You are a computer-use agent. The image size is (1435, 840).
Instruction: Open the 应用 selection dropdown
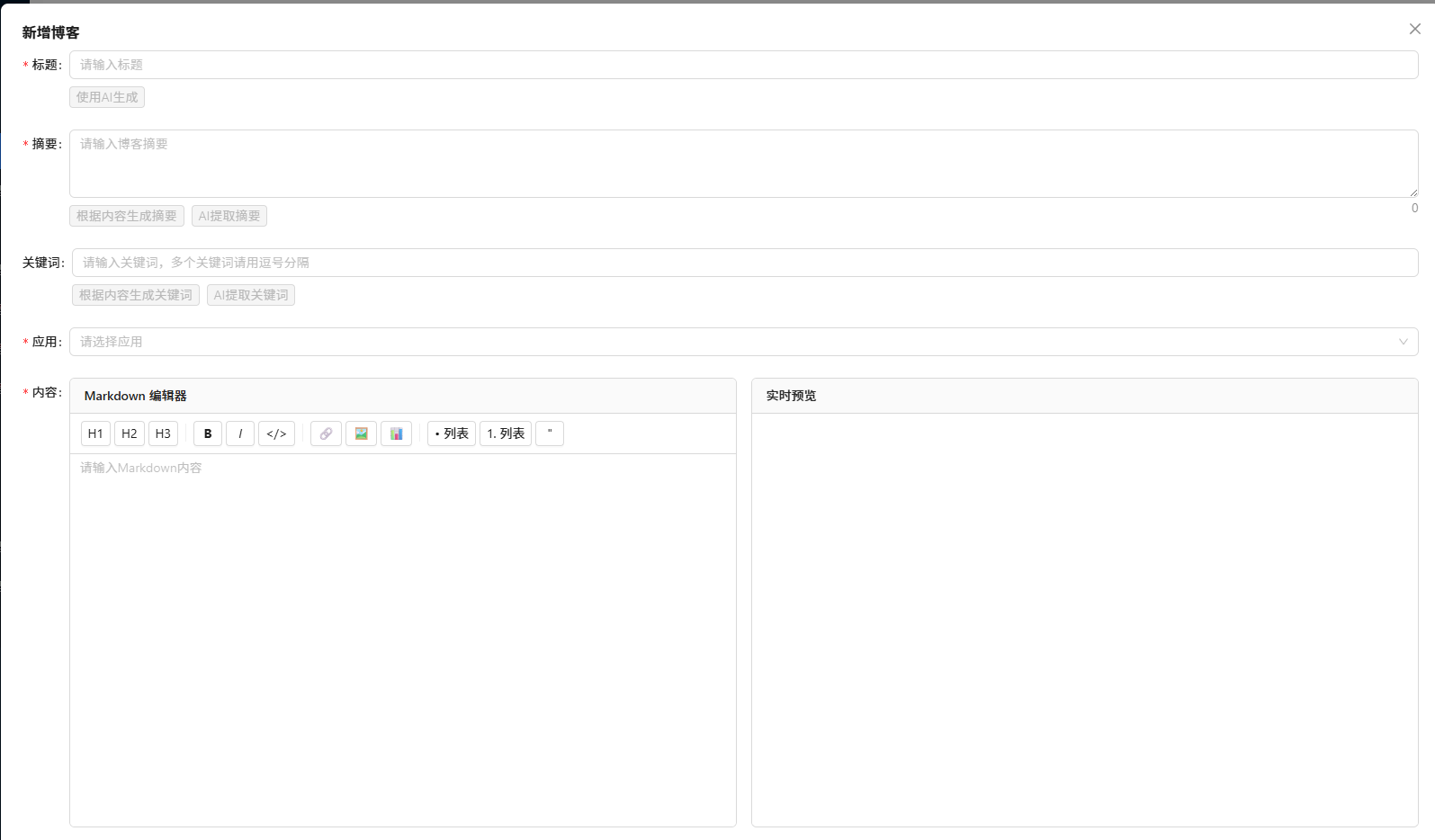click(743, 342)
